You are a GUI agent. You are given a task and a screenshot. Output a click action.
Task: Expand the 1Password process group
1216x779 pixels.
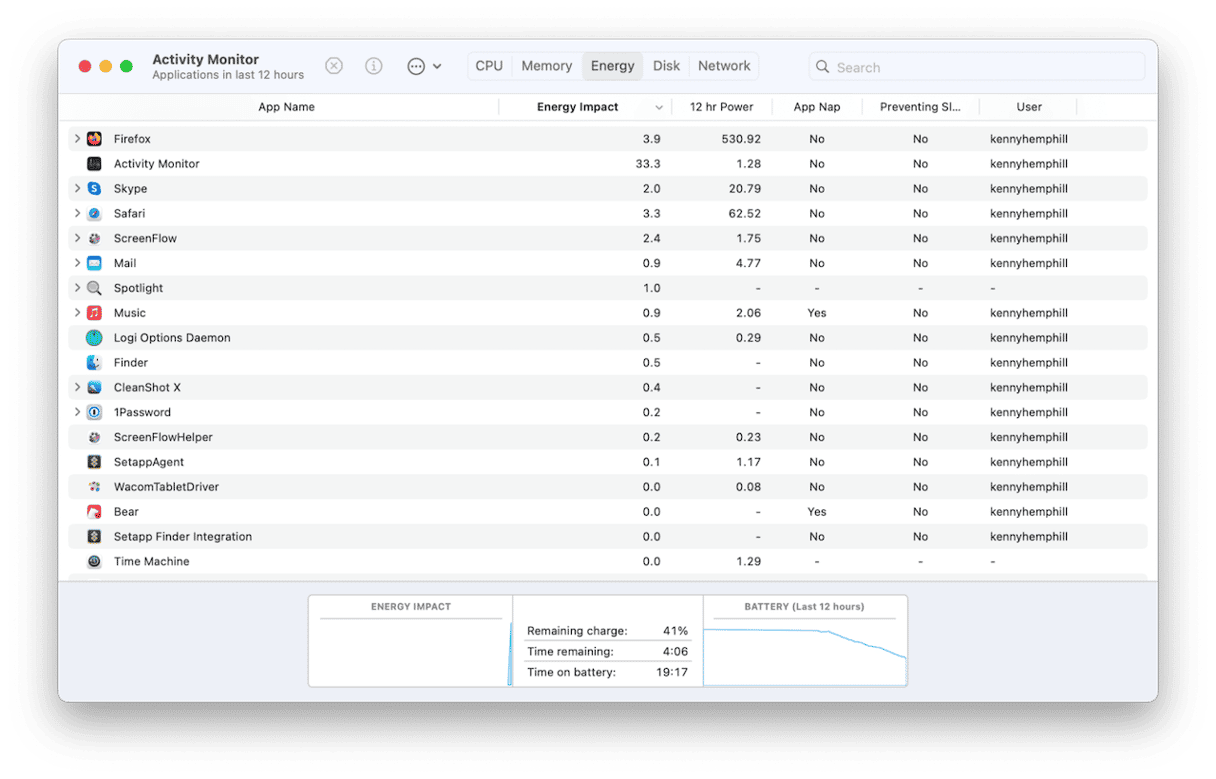(x=77, y=412)
